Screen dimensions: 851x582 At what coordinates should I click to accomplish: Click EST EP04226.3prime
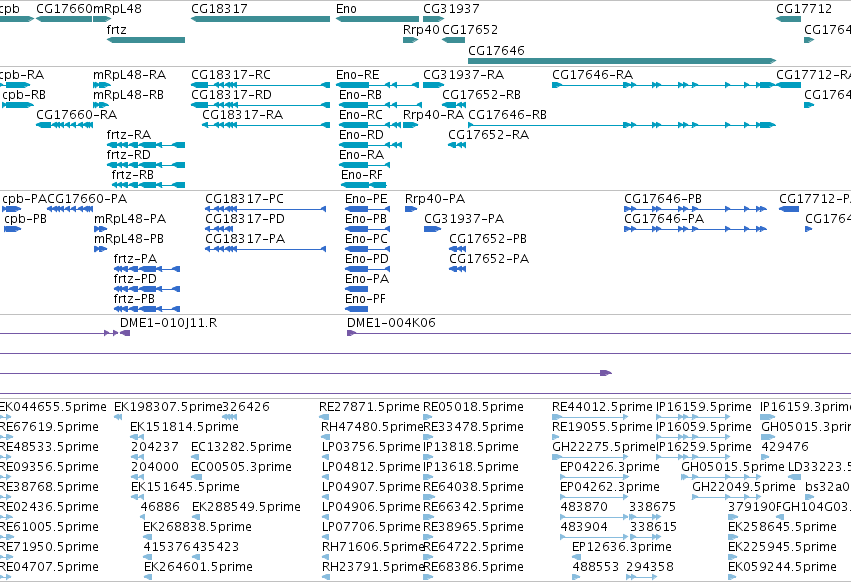point(610,467)
